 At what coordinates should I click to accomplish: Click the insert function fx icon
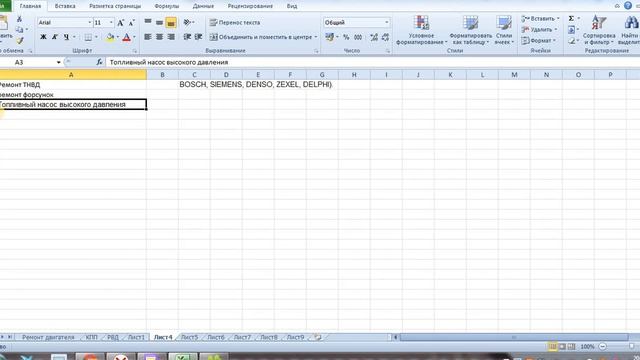[99, 62]
